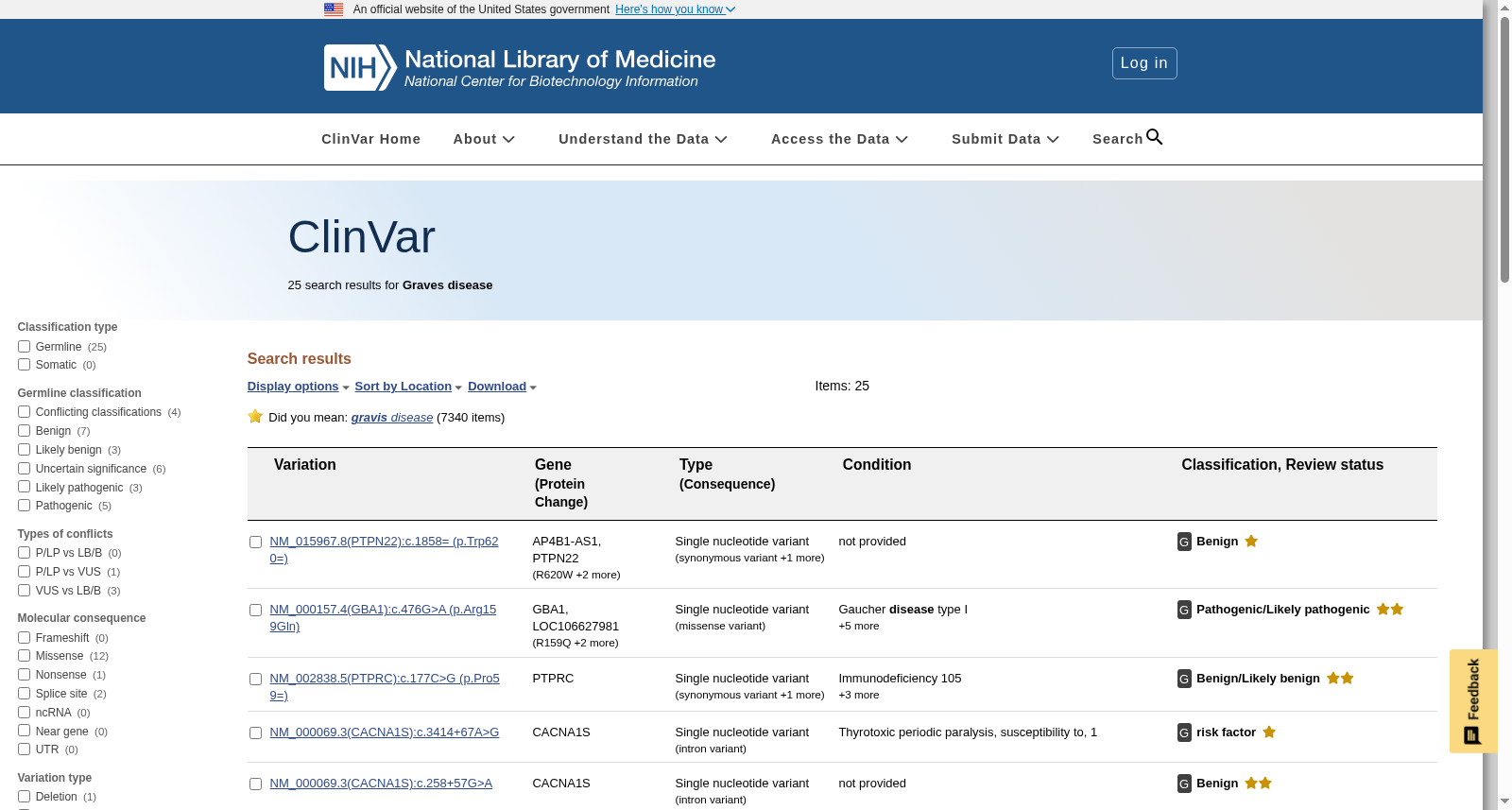
Task: Click the scrollbar down arrow
Action: pos(1504,801)
